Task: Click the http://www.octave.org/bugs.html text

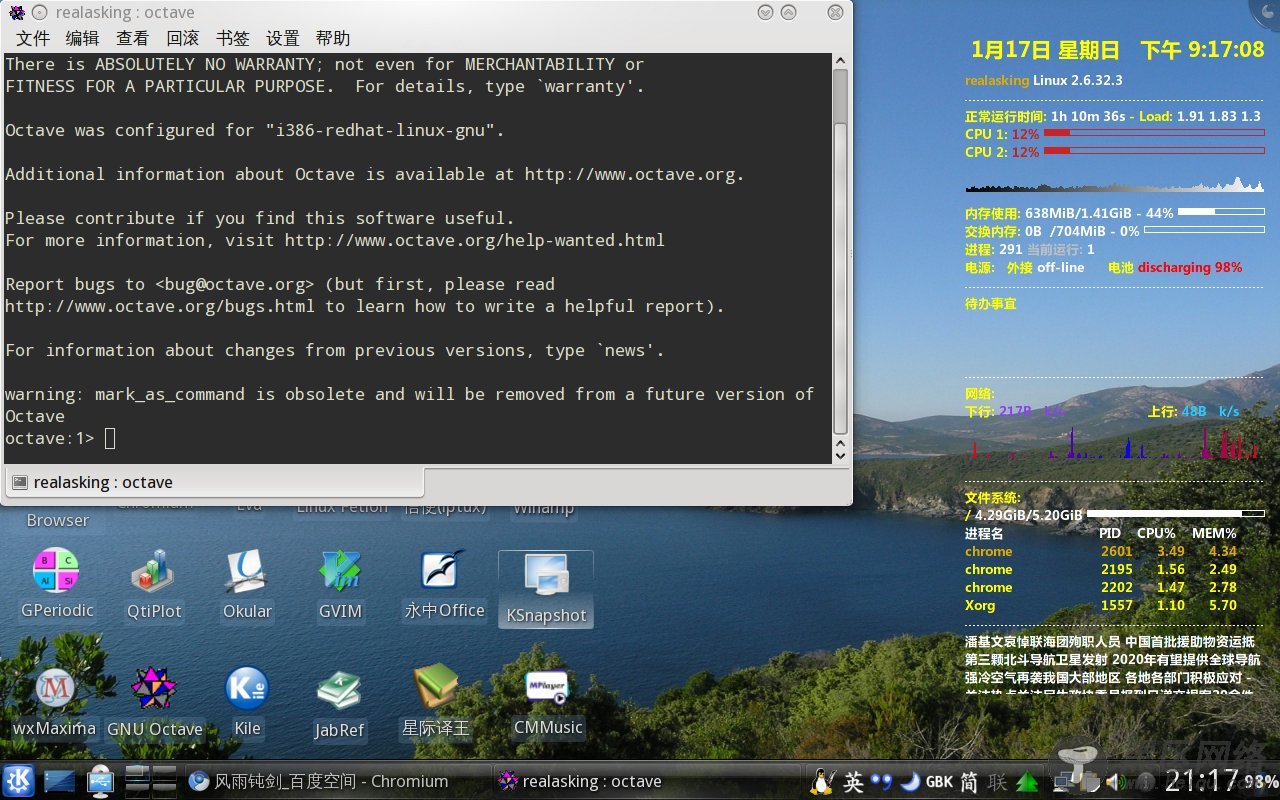Action: click(x=160, y=306)
